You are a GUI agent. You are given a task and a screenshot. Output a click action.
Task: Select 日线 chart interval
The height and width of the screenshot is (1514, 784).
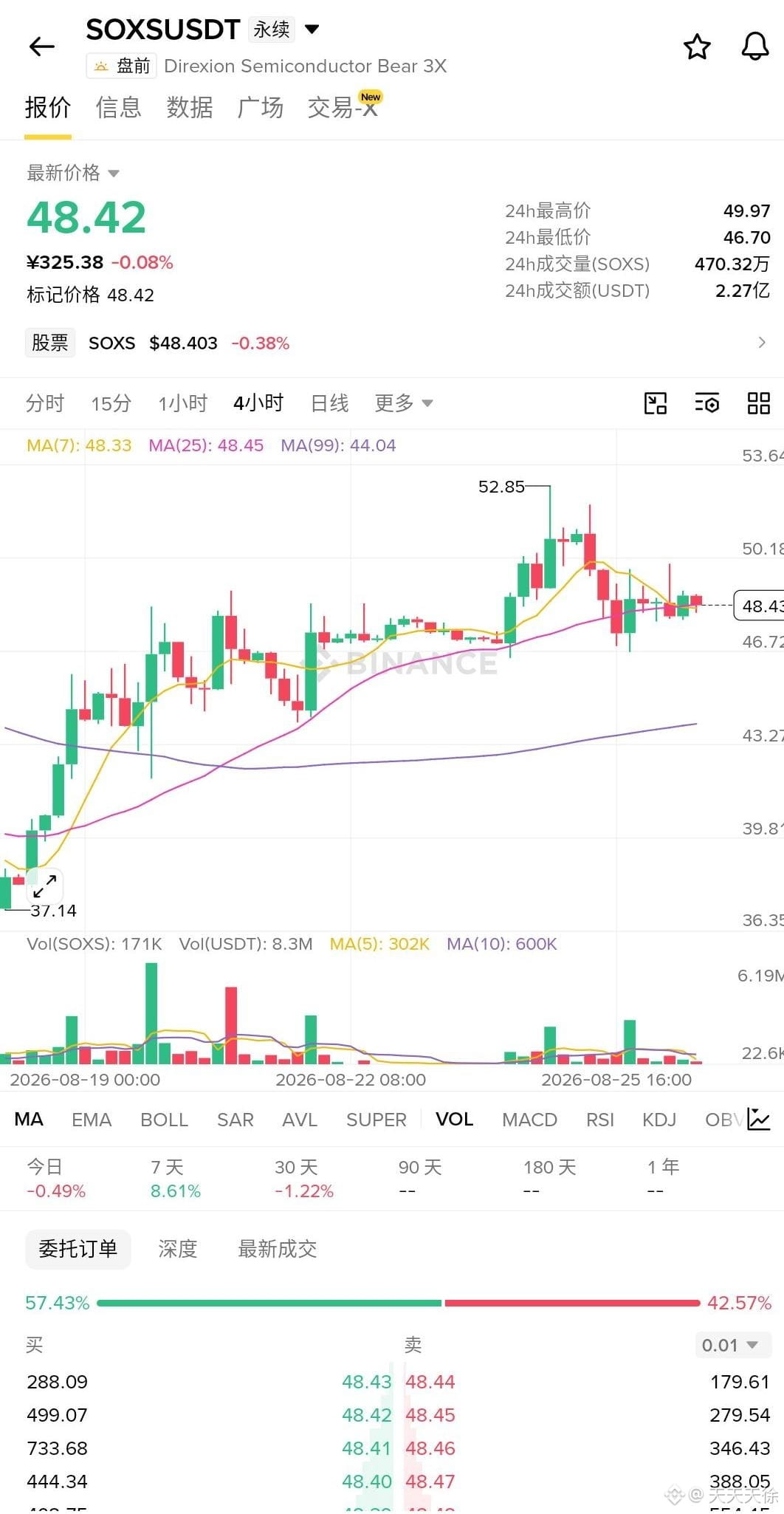329,403
